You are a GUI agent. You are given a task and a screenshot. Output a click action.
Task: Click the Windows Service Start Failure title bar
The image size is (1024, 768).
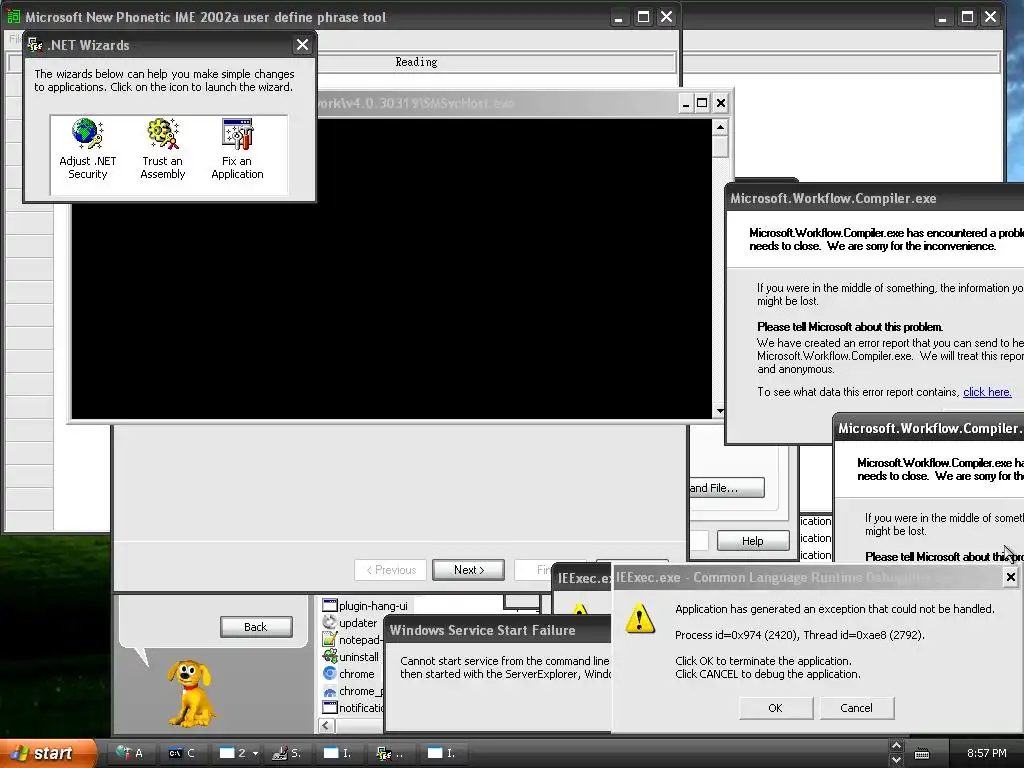pos(498,630)
